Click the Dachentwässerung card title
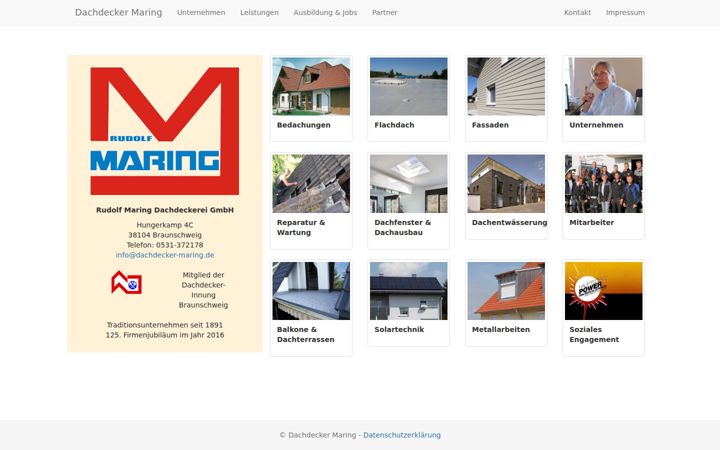 pos(509,222)
